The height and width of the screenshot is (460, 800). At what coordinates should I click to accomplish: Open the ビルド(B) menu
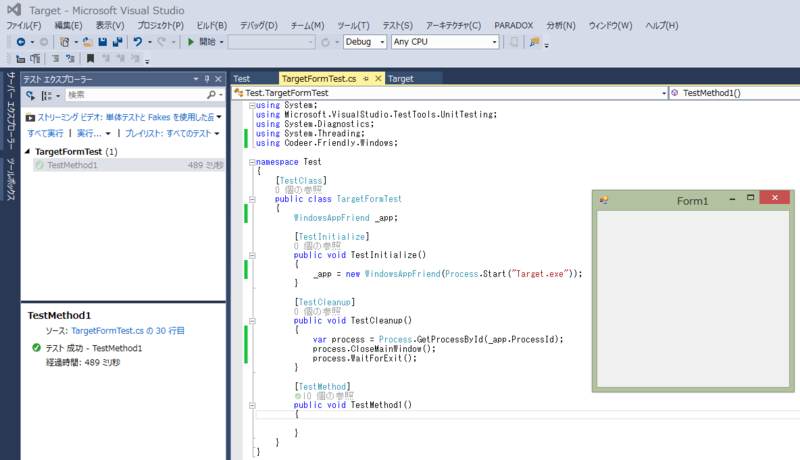pyautogui.click(x=212, y=25)
